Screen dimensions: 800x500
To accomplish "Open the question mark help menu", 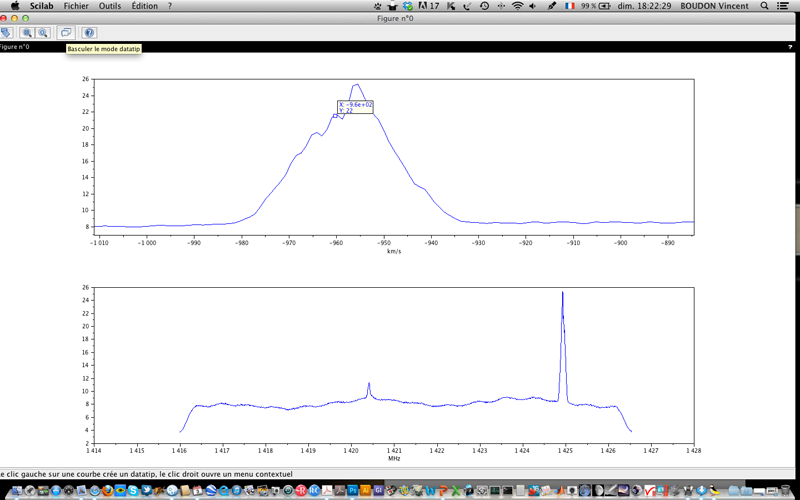I will (170, 6).
